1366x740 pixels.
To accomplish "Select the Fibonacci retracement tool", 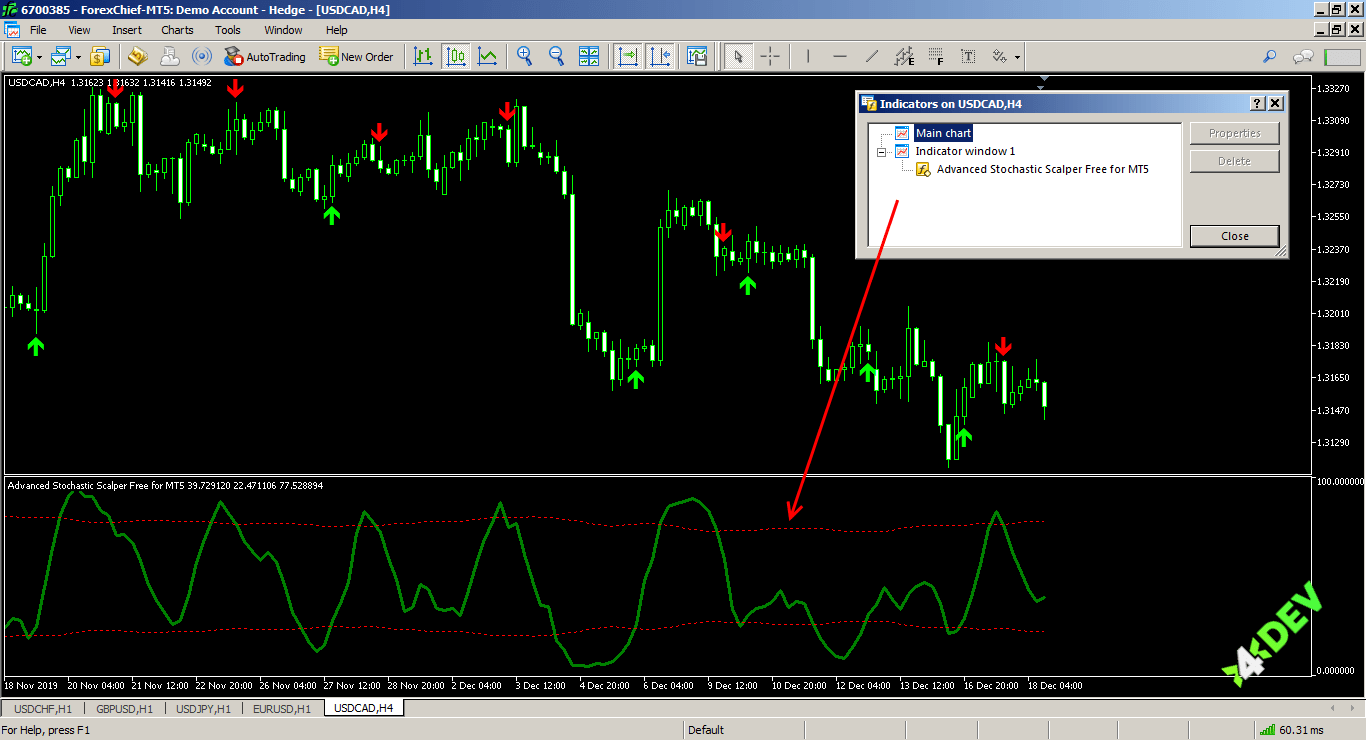I will pyautogui.click(x=936, y=56).
